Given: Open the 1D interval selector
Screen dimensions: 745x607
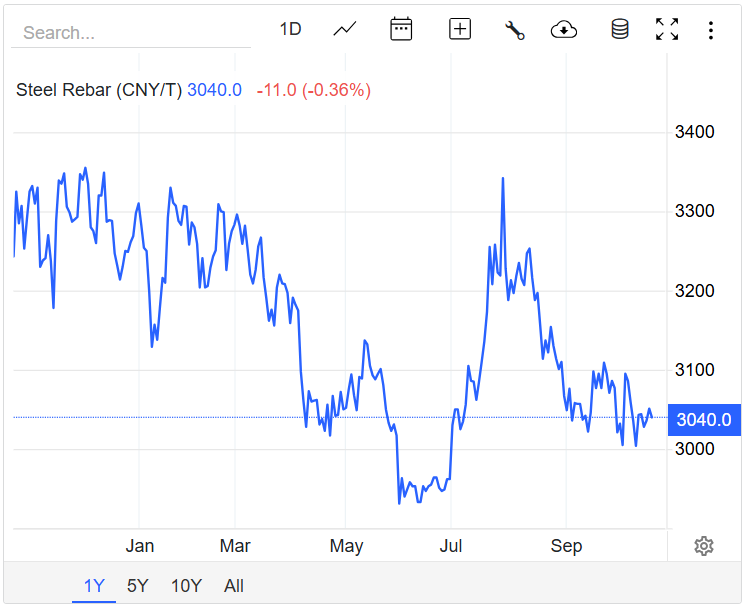Looking at the screenshot, I should pos(290,29).
